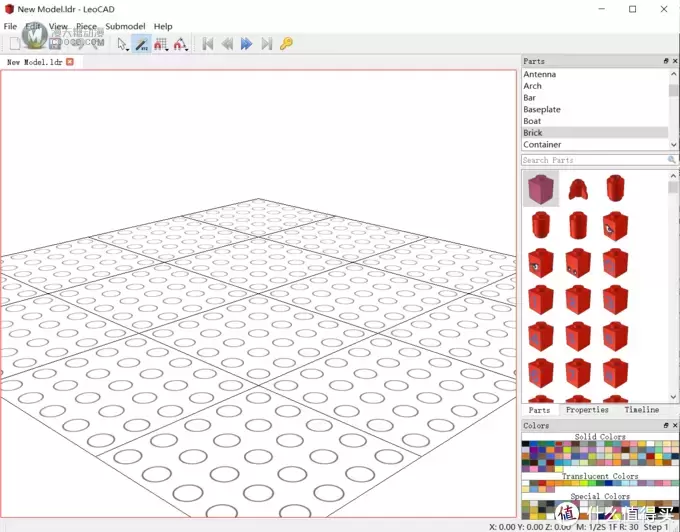Open the Piece menu
Image resolution: width=680 pixels, height=532 pixels.
pos(86,26)
